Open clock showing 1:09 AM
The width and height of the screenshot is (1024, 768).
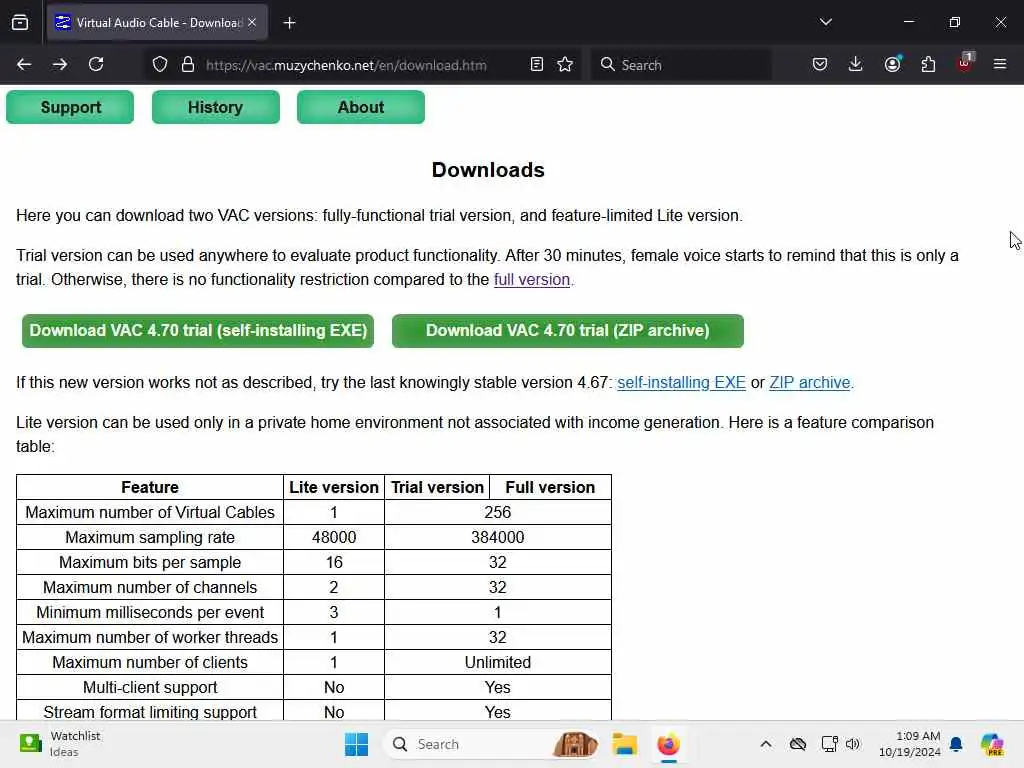910,744
